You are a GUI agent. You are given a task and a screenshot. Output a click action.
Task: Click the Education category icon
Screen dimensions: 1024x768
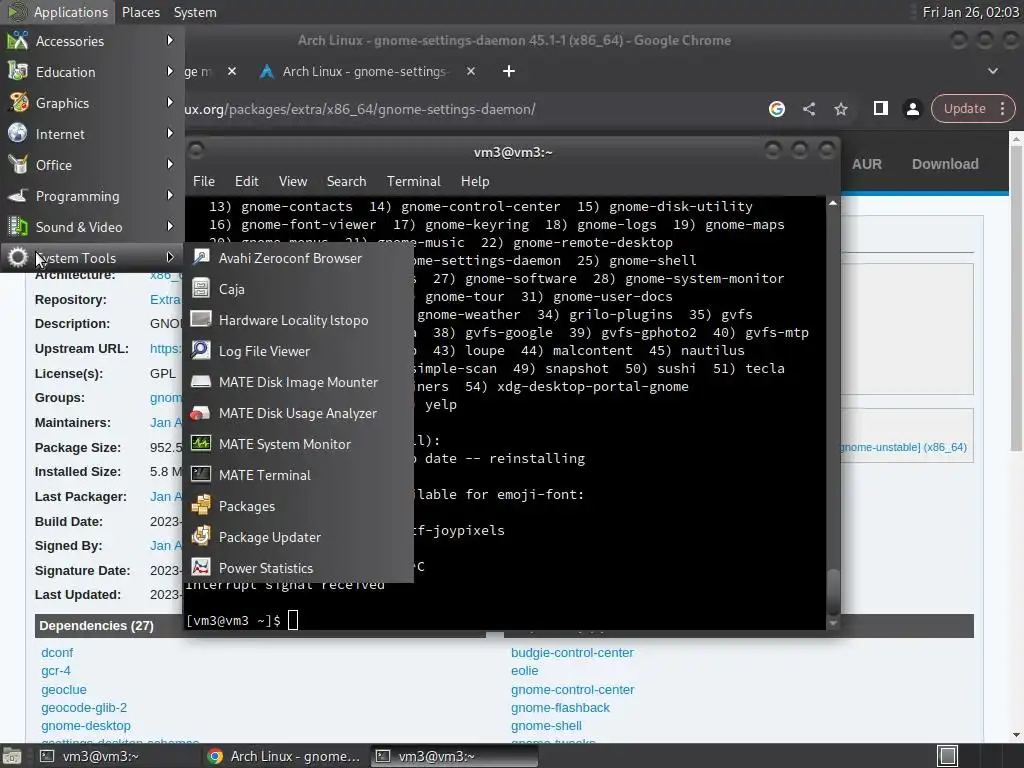(x=18, y=71)
